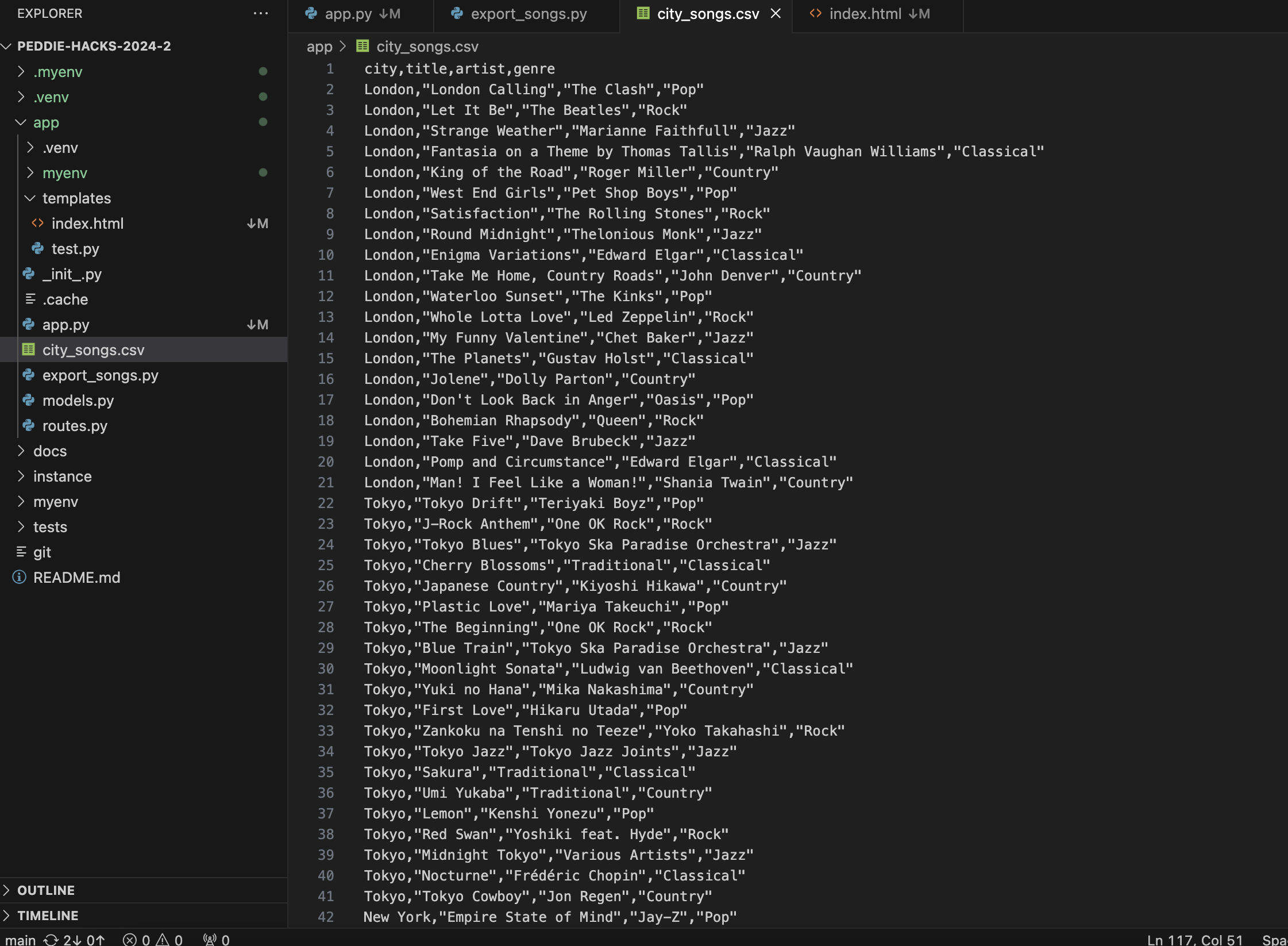Open the git file in explorer
The image size is (1288, 946).
pyautogui.click(x=42, y=552)
